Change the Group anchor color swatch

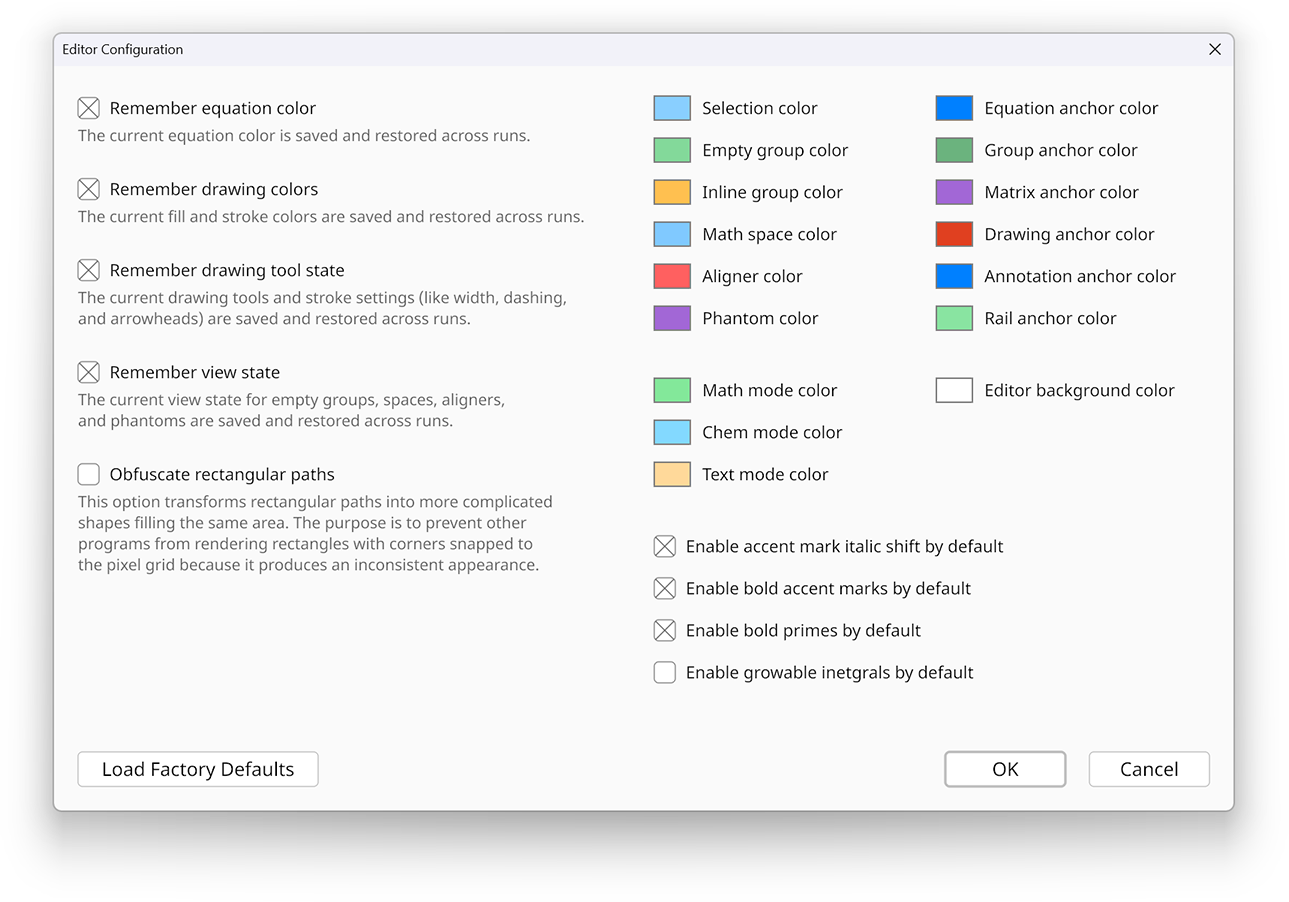[x=953, y=149]
